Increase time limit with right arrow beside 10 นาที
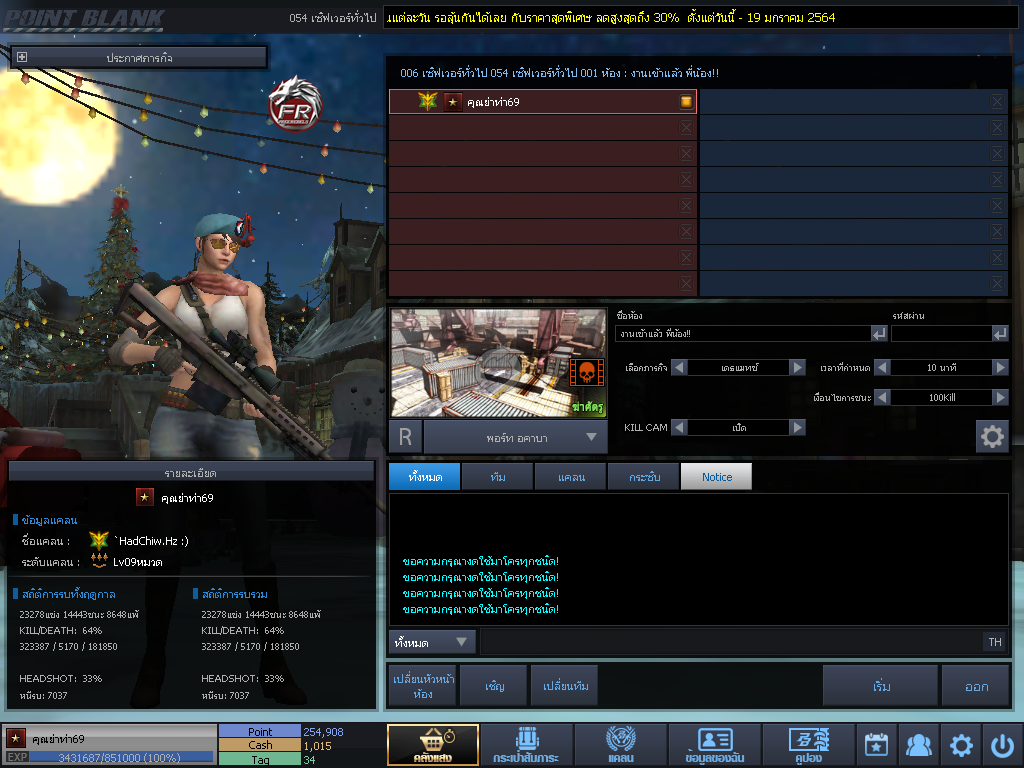This screenshot has height=768, width=1024. pyautogui.click(x=1000, y=367)
